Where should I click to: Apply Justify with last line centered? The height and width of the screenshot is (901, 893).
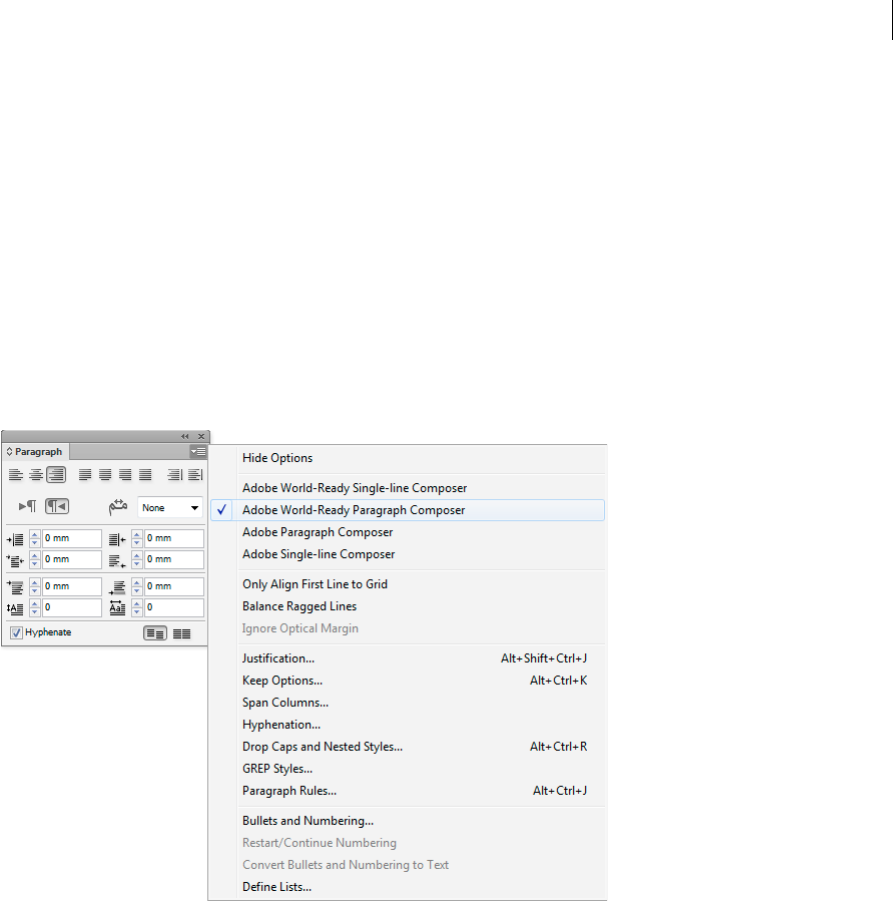click(105, 475)
